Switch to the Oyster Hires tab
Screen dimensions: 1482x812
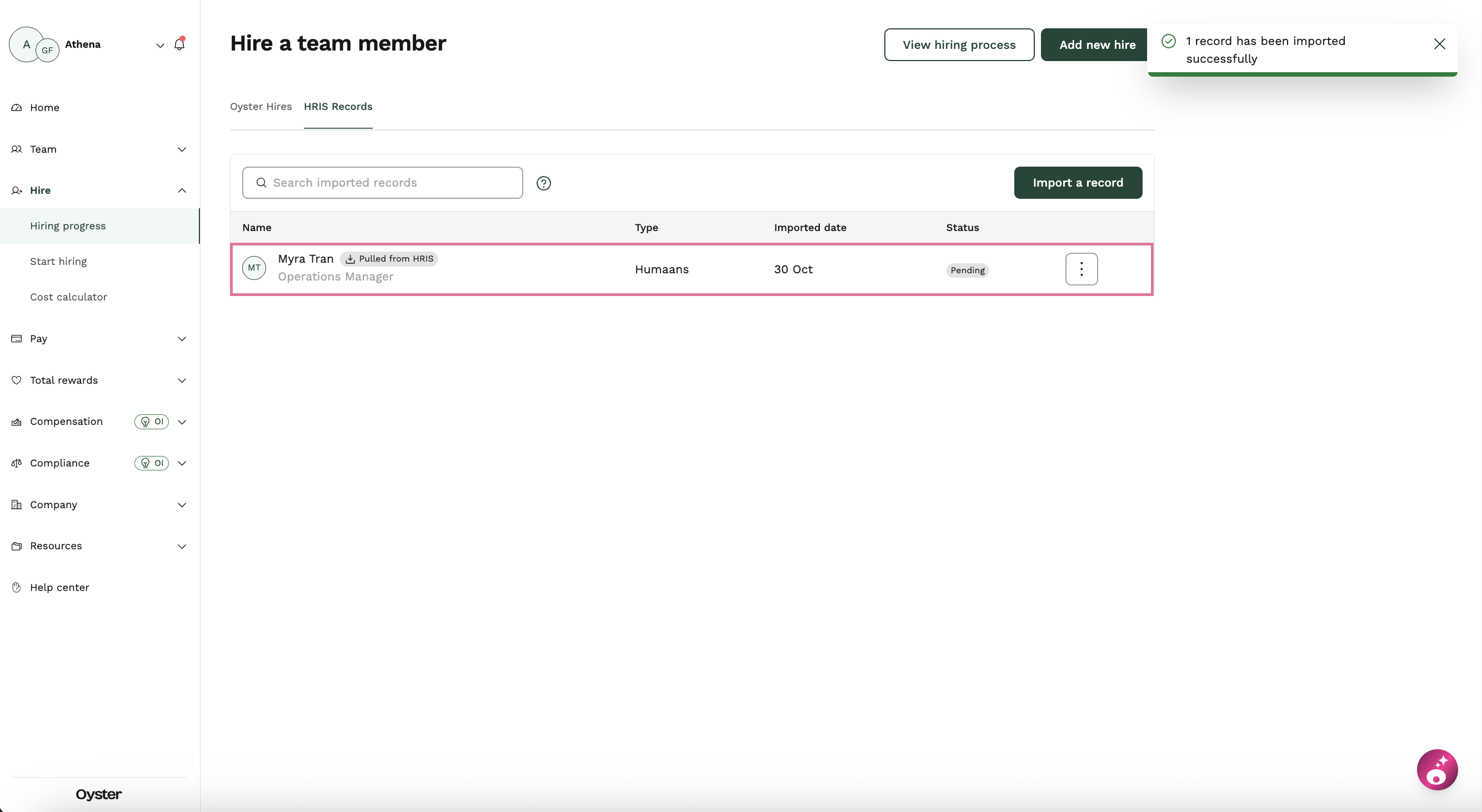click(x=261, y=107)
